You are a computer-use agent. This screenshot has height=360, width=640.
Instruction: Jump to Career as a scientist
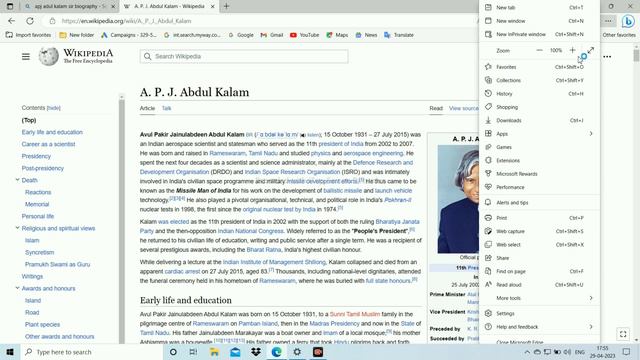[x=48, y=144]
